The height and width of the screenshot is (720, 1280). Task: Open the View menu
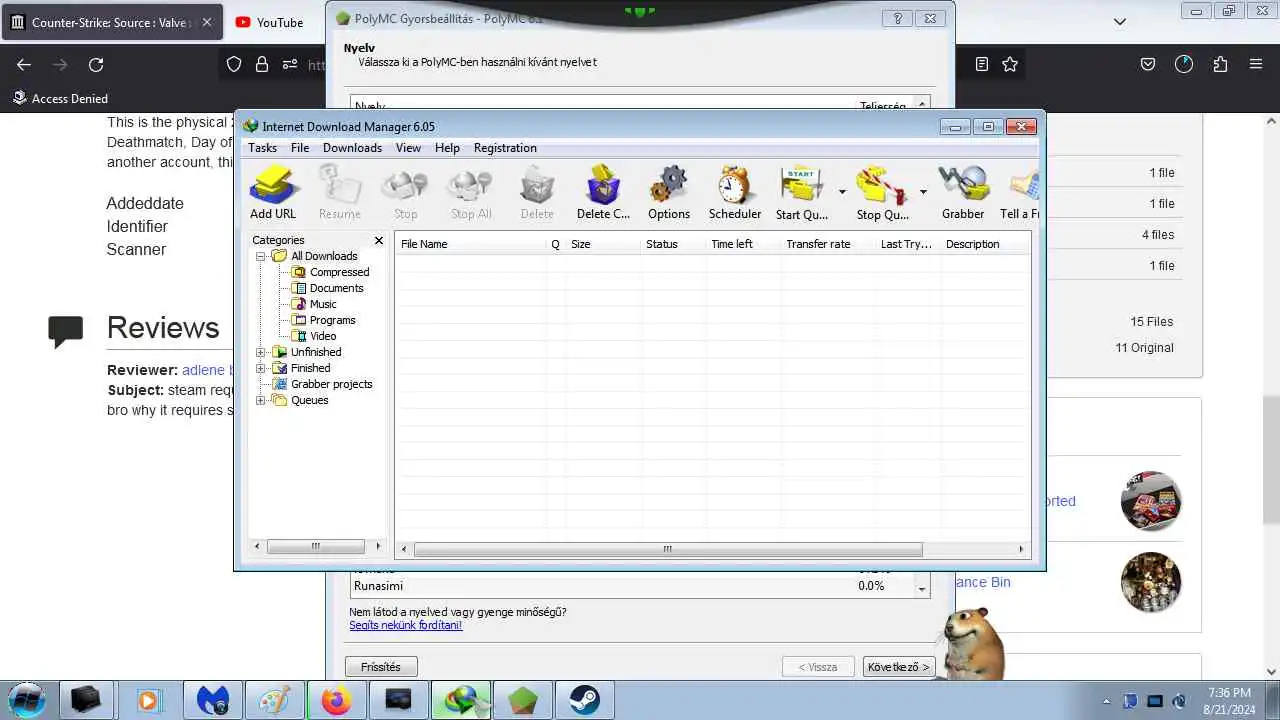coord(408,148)
